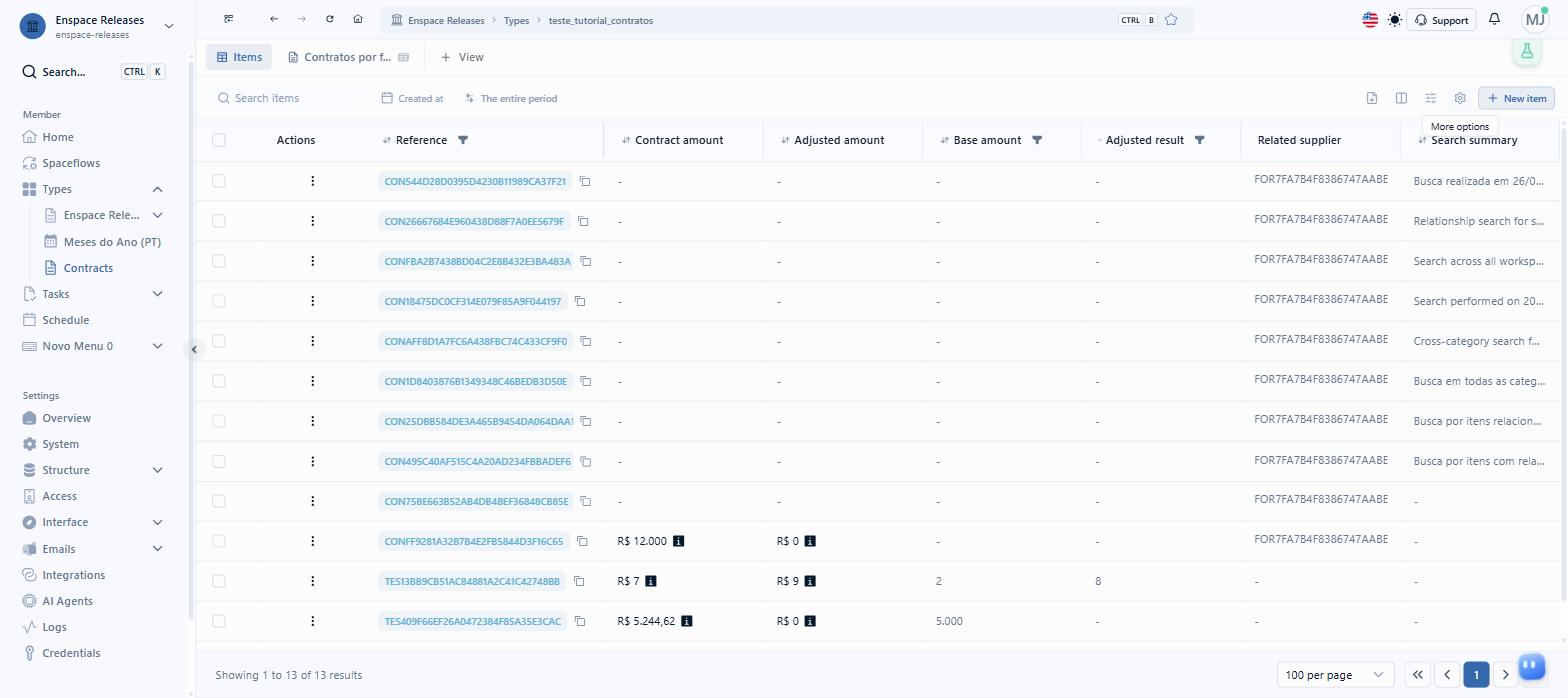The width and height of the screenshot is (1568, 698).
Task: Click the Support button
Action: (1441, 20)
